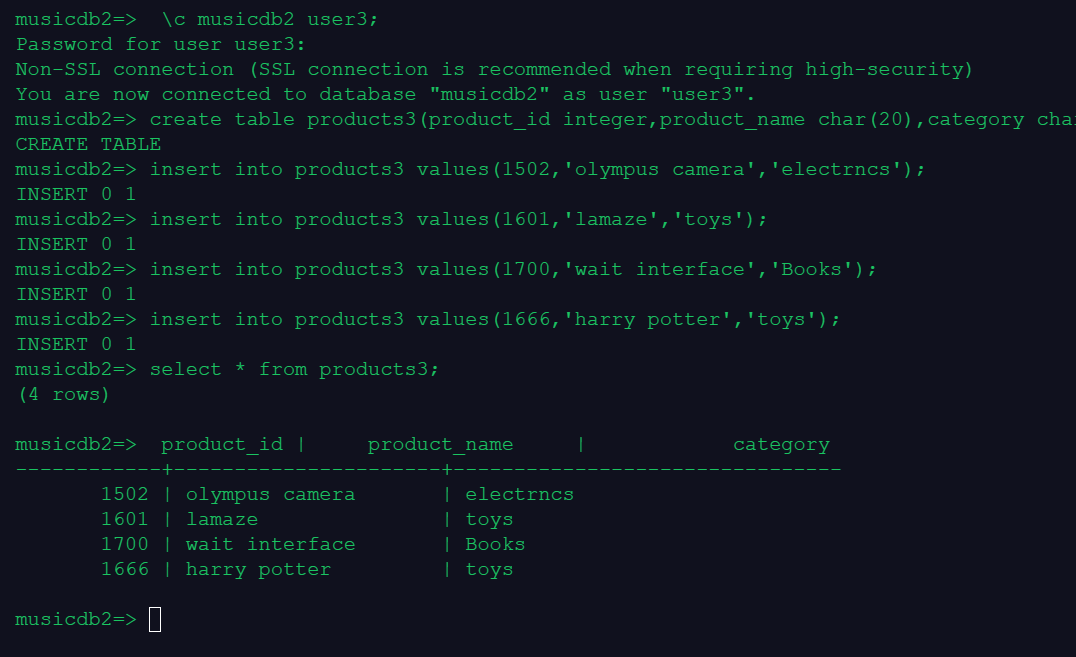Click the "\c musicdb2 user3;" command
This screenshot has width=1076, height=657.
(270, 19)
